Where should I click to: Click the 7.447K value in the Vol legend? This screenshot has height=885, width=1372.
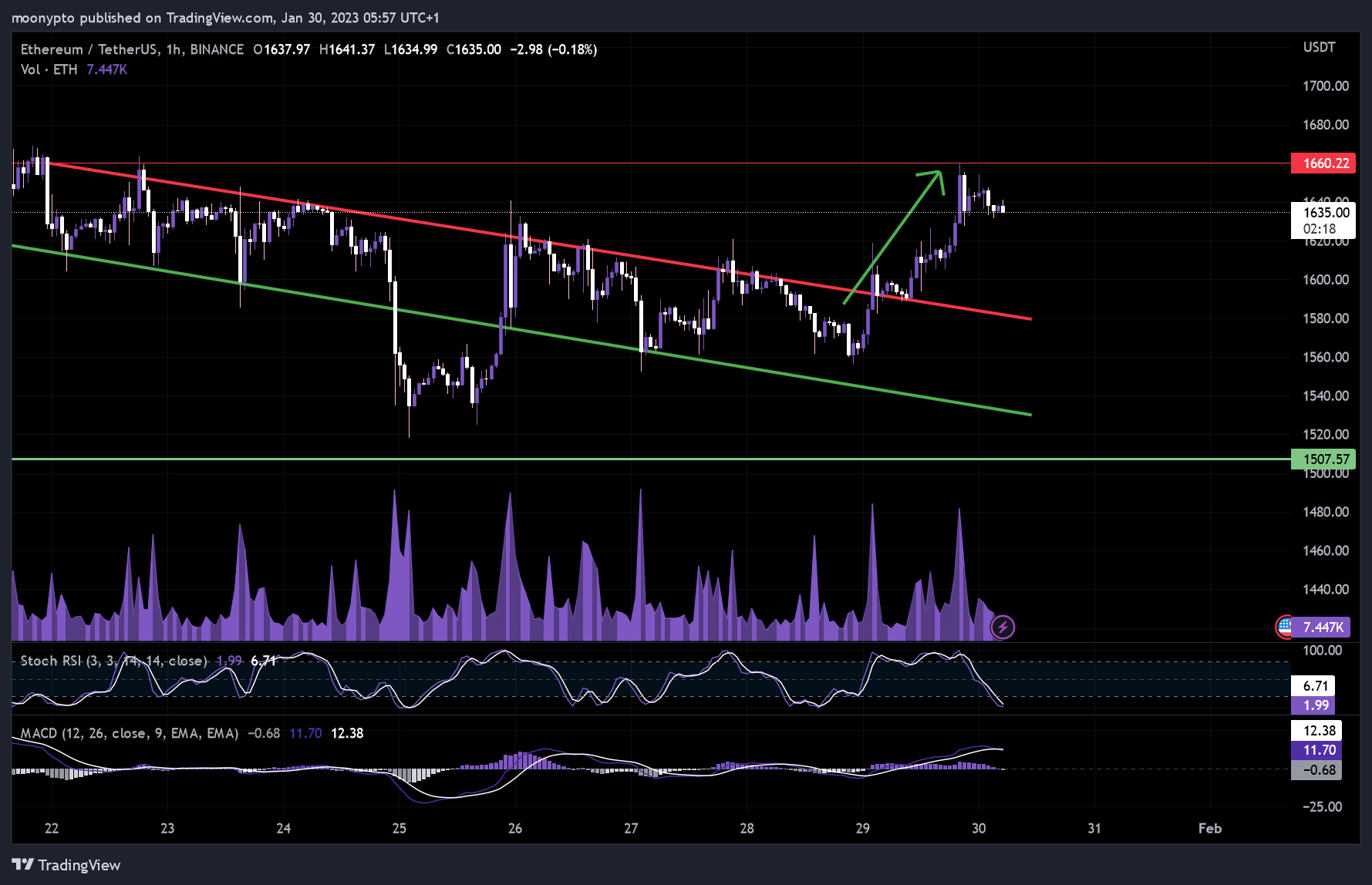point(106,69)
